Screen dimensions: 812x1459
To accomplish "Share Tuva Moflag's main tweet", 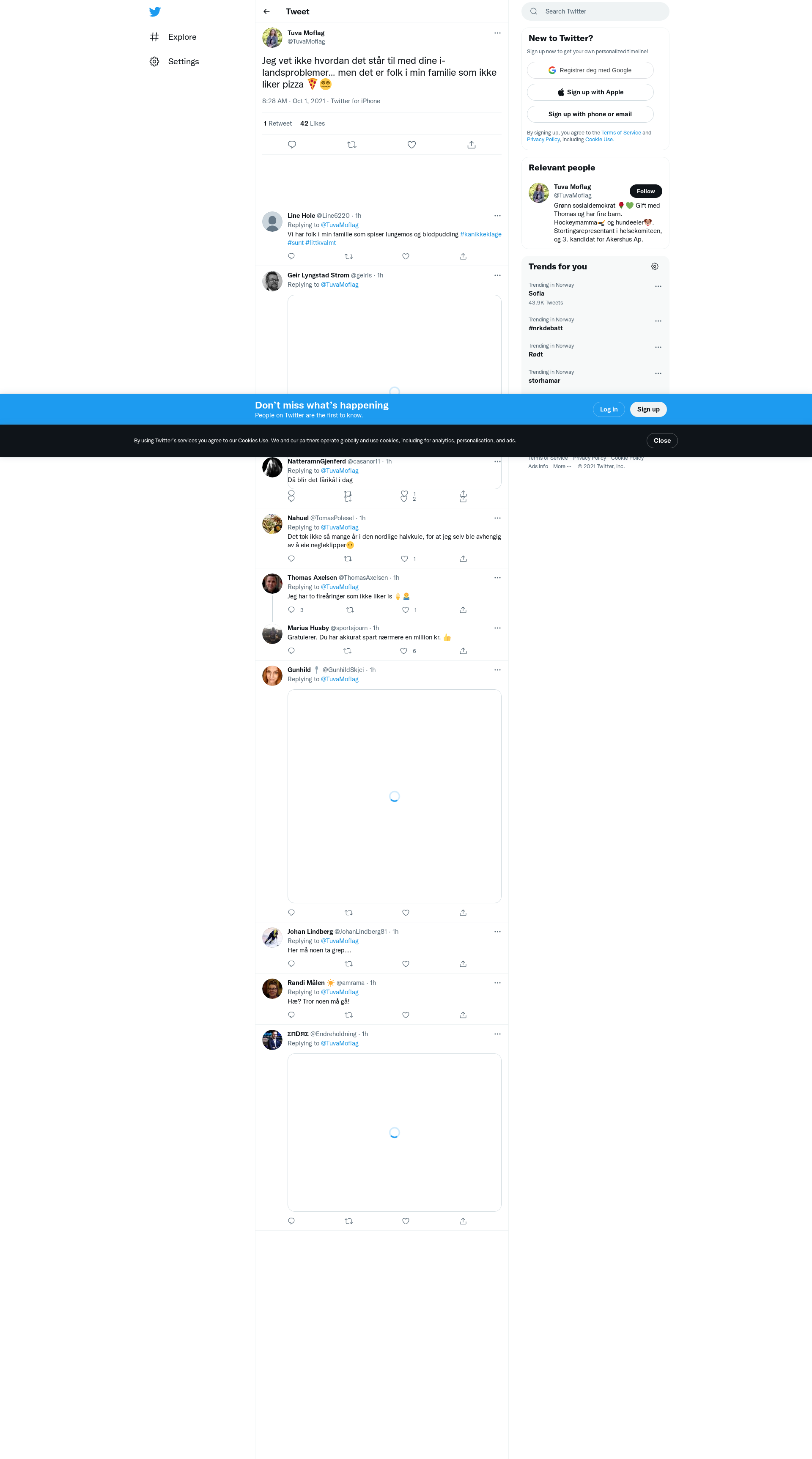I will 472,145.
